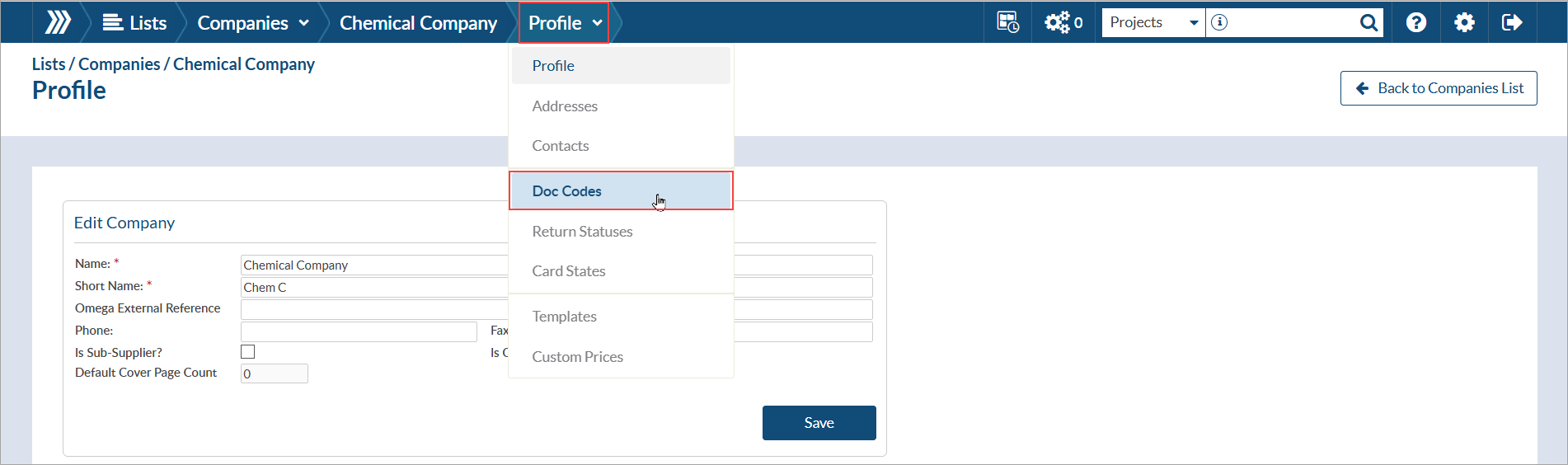
Task: Click the triple-chevron home logo icon
Action: coord(58,22)
